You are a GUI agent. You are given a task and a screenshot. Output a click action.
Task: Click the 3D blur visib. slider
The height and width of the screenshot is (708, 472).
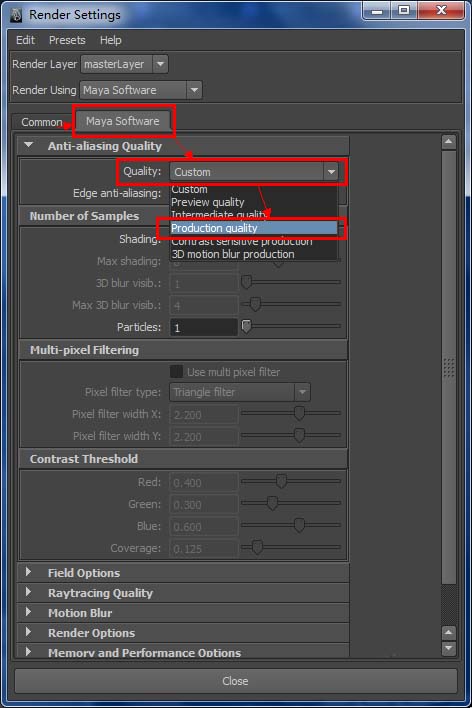pos(291,282)
